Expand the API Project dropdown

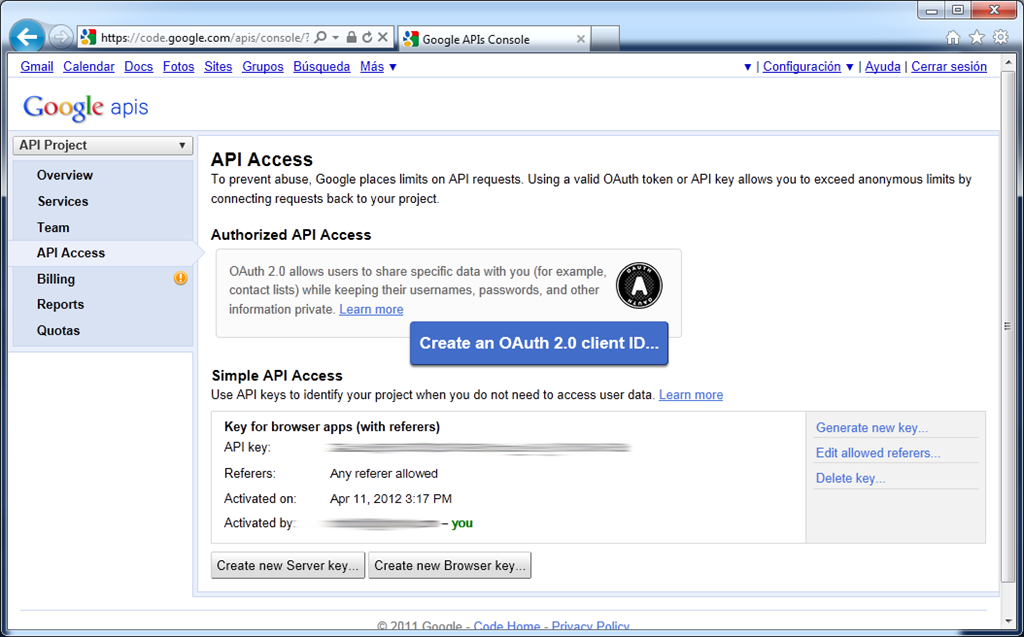tap(103, 145)
